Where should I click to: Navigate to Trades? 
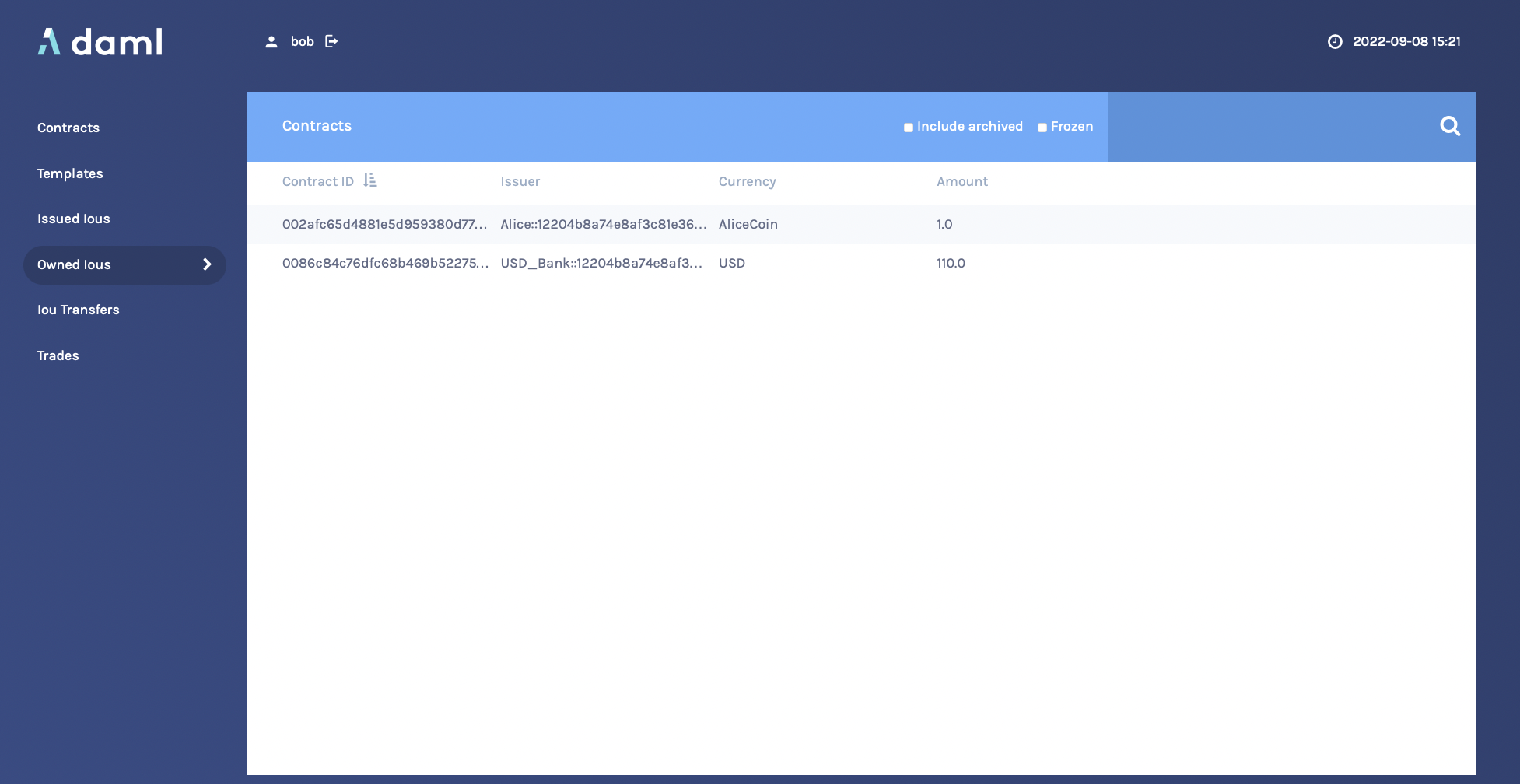tap(58, 355)
